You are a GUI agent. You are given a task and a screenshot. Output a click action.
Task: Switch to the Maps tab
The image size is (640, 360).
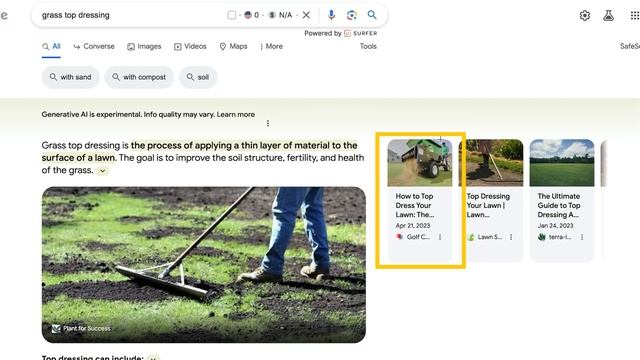point(233,47)
